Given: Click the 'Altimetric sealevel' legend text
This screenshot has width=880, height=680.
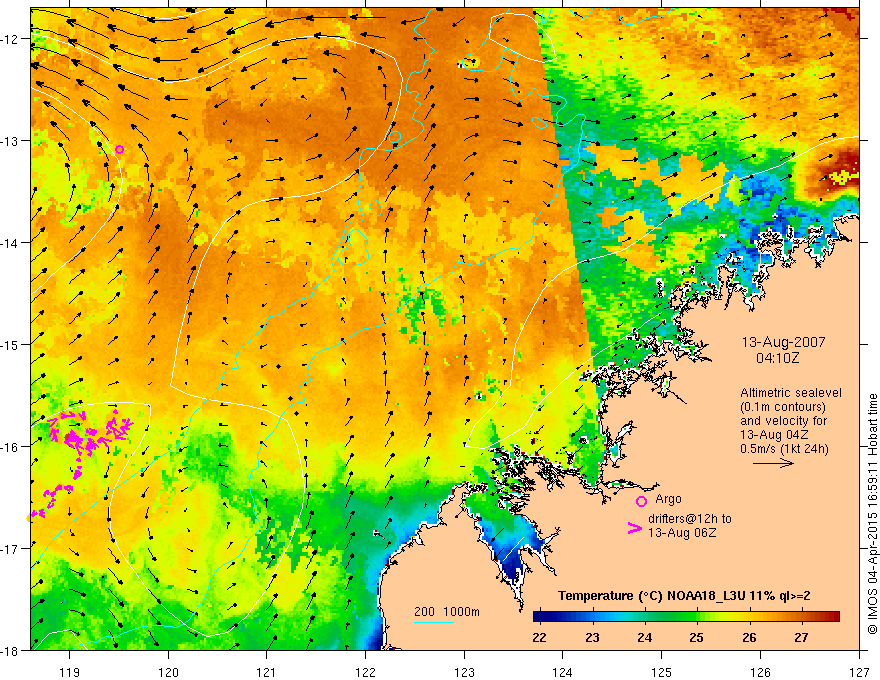Looking at the screenshot, I should click(x=791, y=393).
